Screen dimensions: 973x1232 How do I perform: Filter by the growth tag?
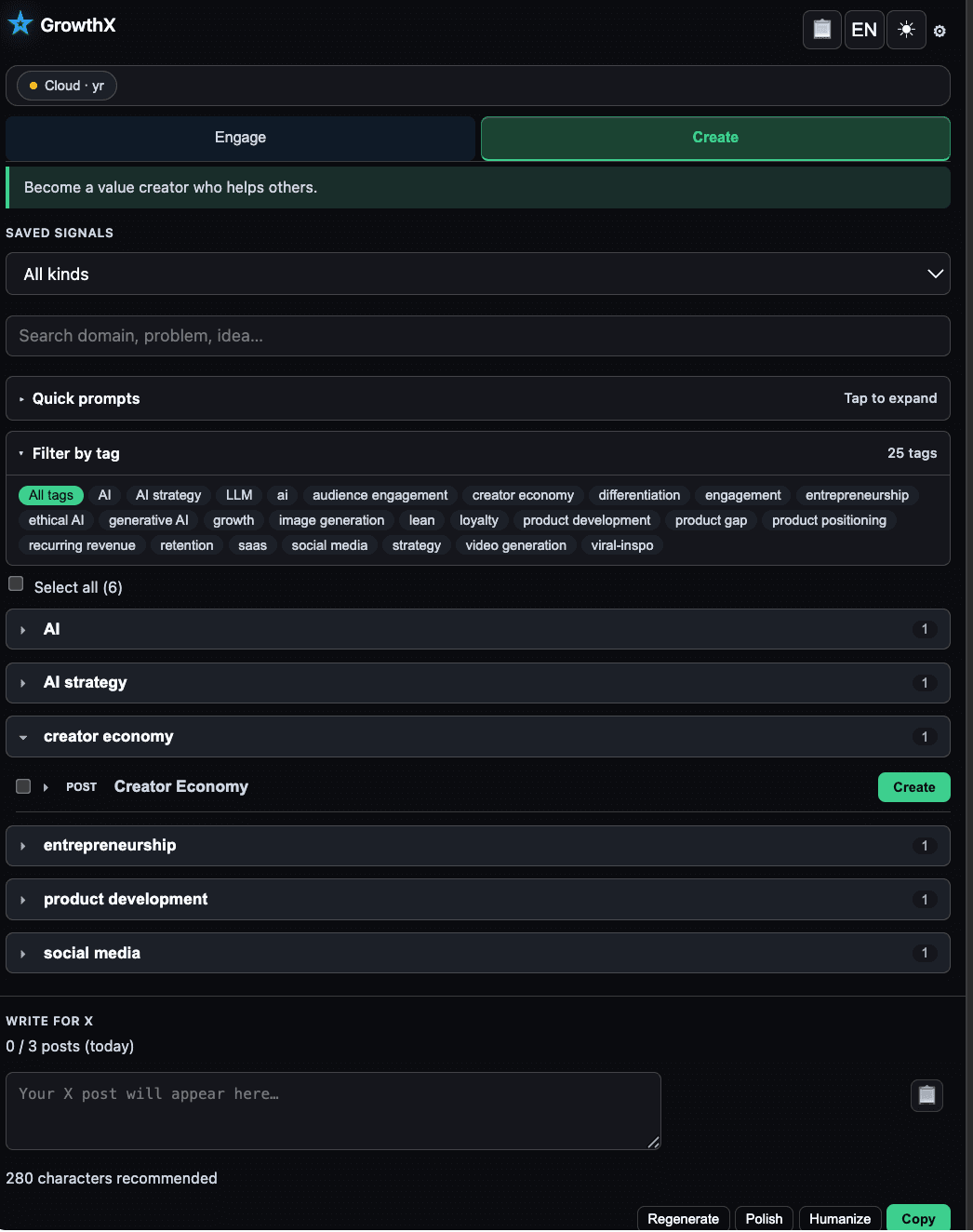pyautogui.click(x=233, y=520)
